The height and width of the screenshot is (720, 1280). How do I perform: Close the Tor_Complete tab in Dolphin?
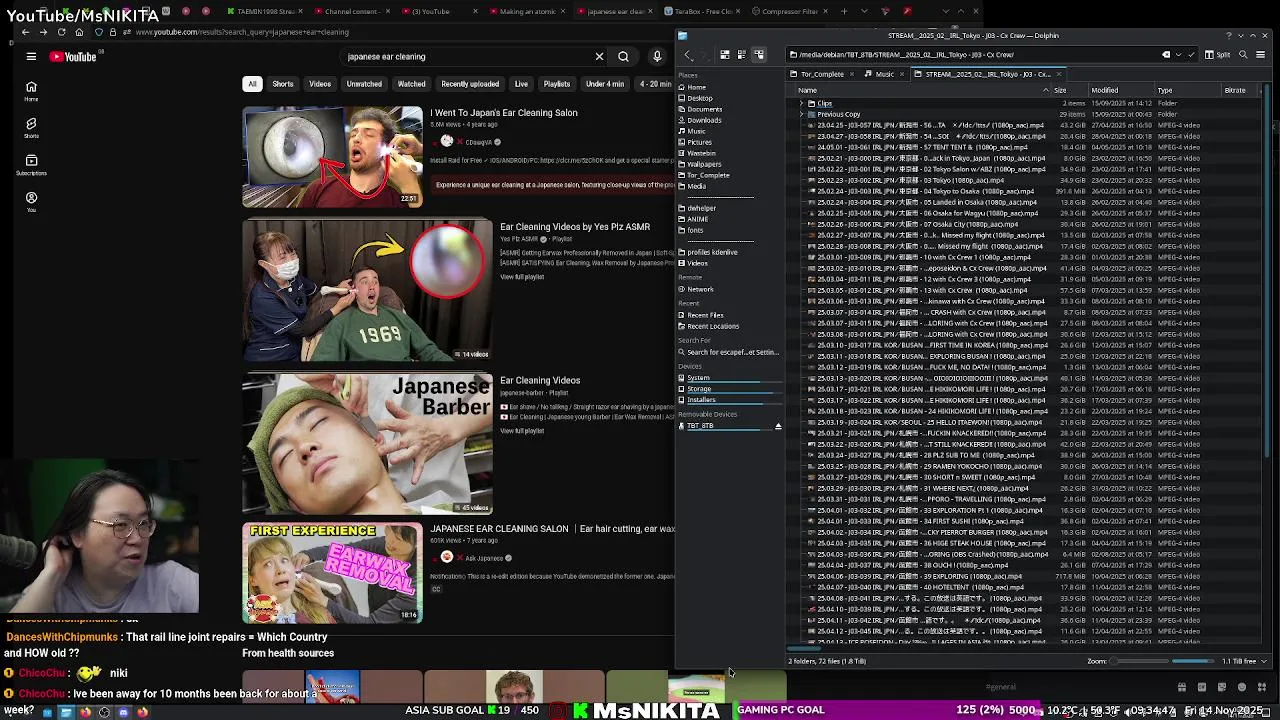853,74
